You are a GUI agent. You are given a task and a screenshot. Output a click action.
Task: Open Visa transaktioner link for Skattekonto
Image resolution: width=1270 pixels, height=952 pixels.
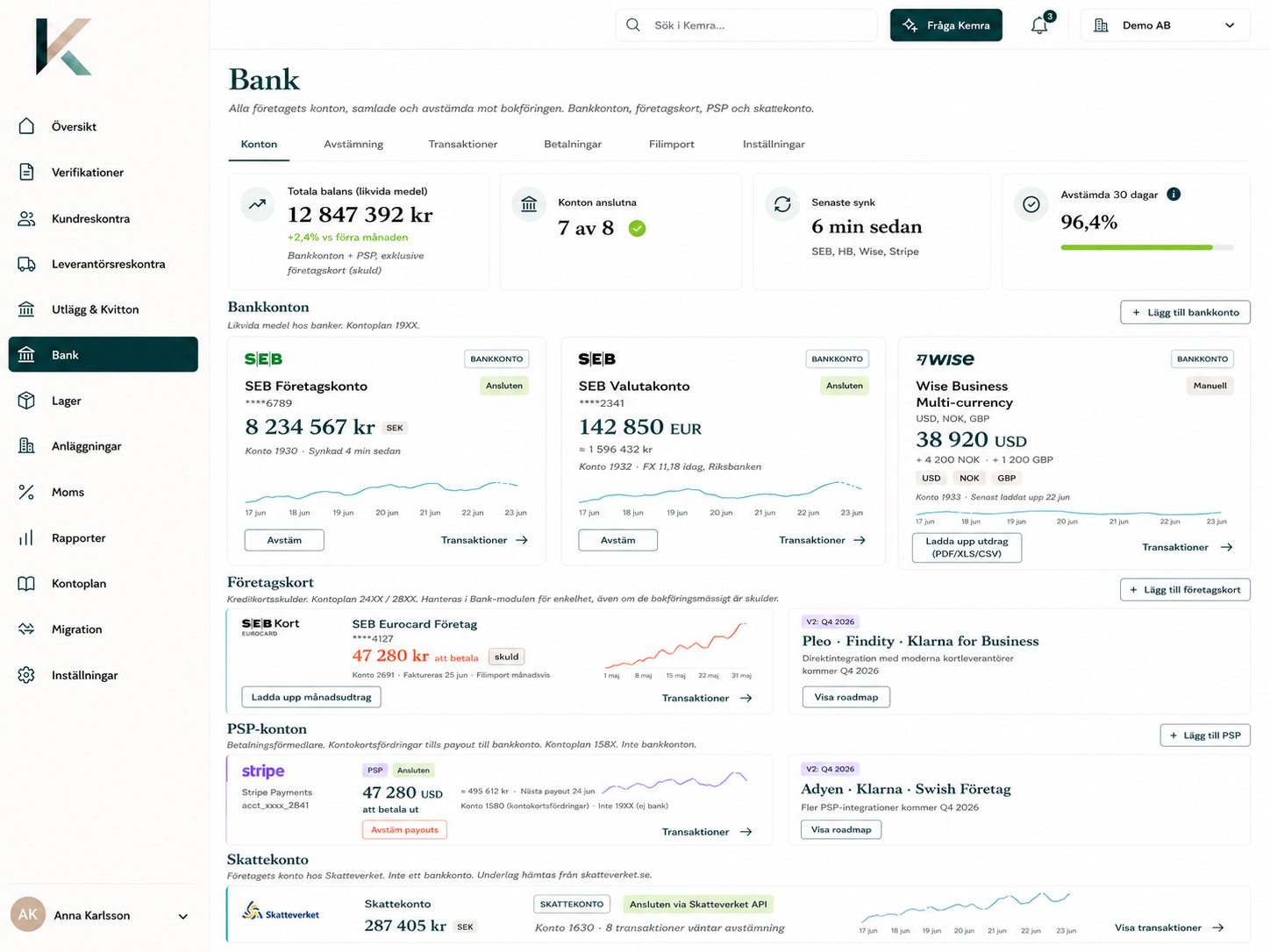coord(1169,927)
